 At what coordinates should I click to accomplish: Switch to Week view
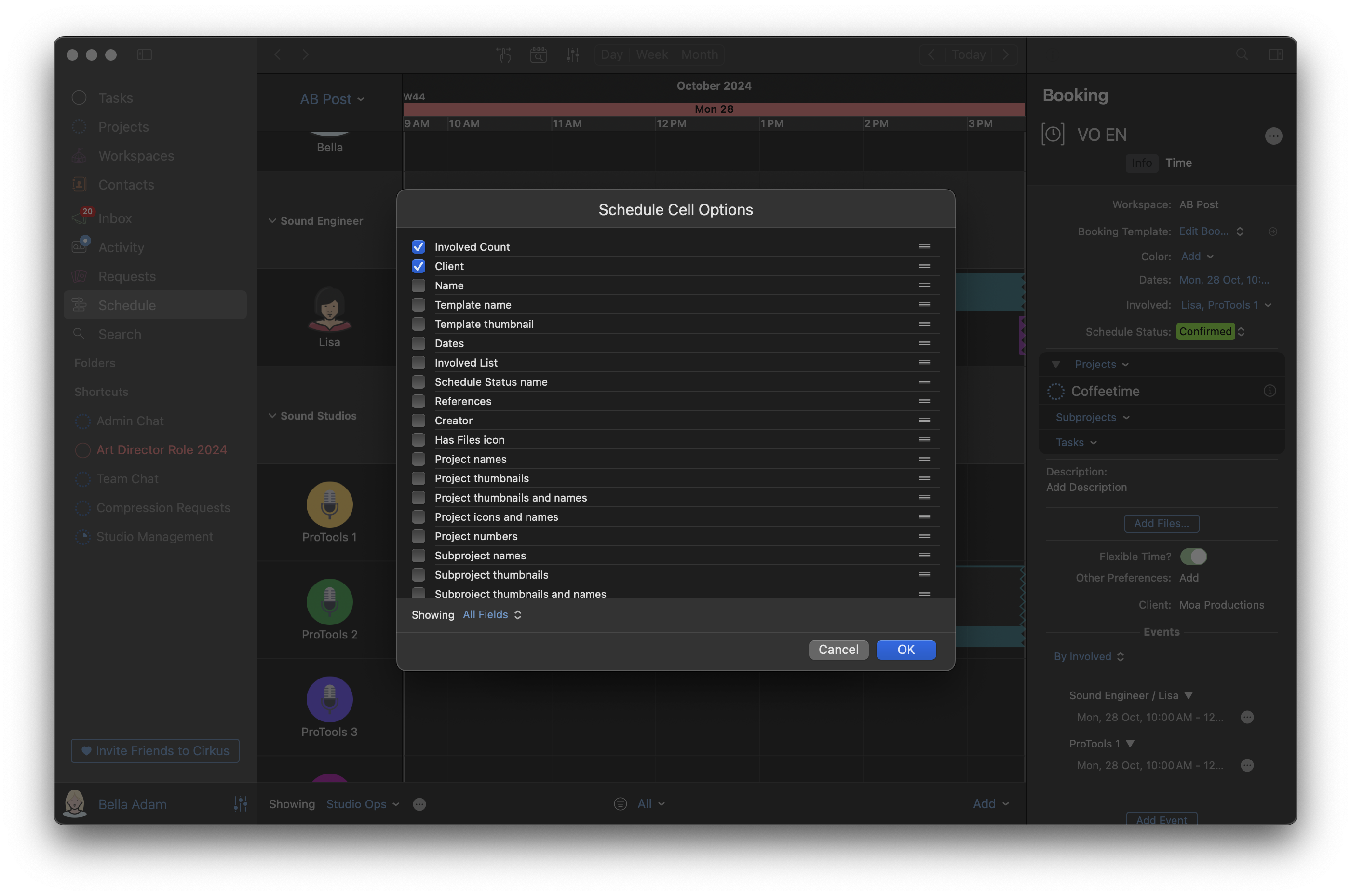pos(652,55)
